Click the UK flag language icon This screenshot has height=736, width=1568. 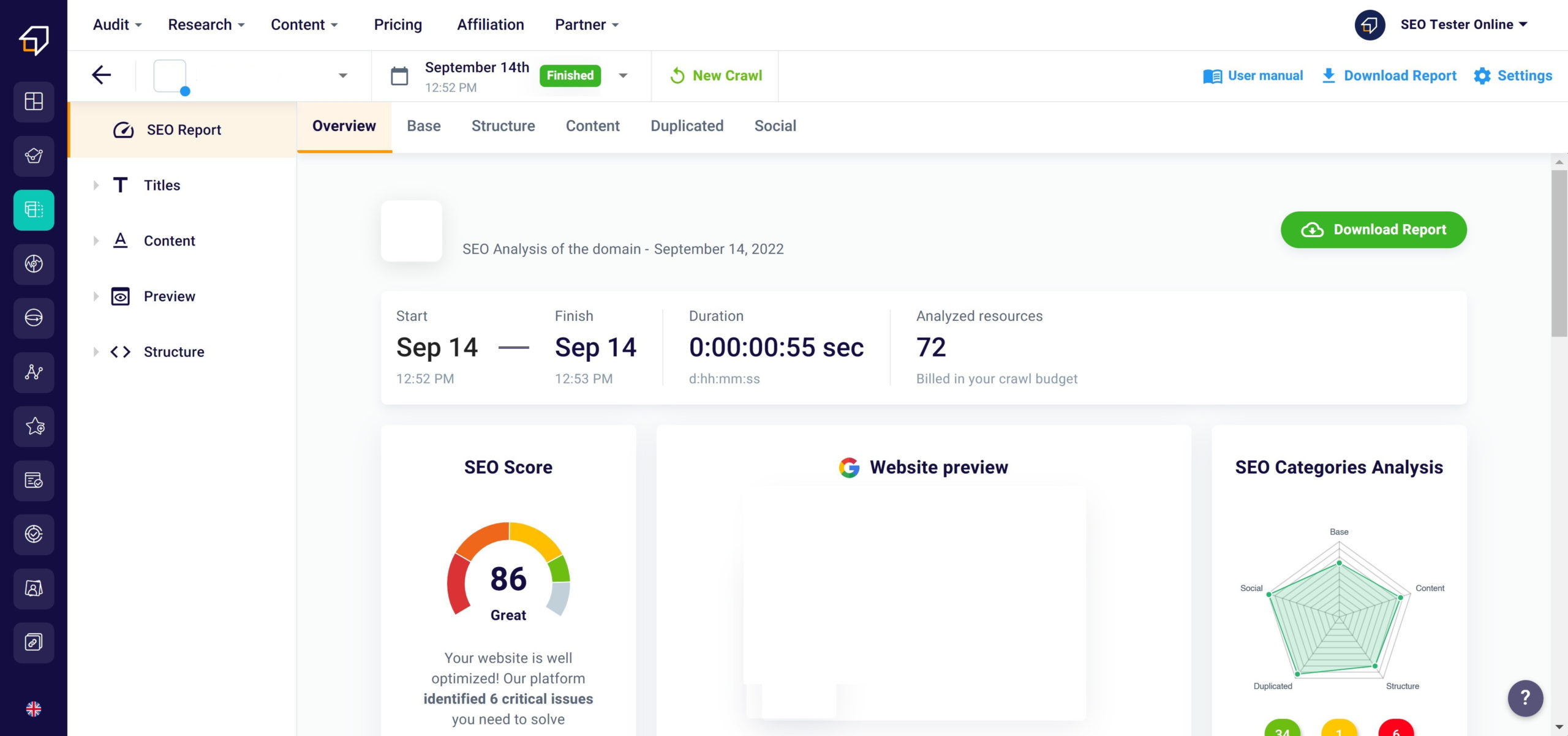[34, 709]
